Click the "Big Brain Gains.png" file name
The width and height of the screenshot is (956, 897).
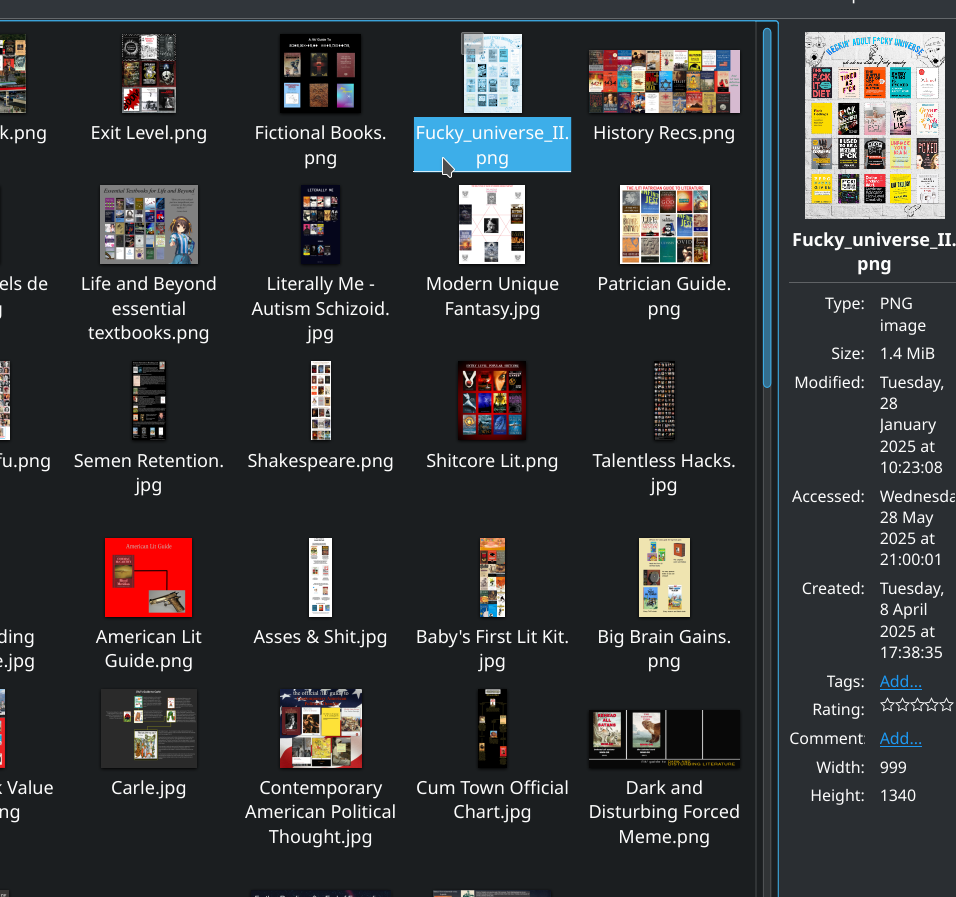[664, 649]
